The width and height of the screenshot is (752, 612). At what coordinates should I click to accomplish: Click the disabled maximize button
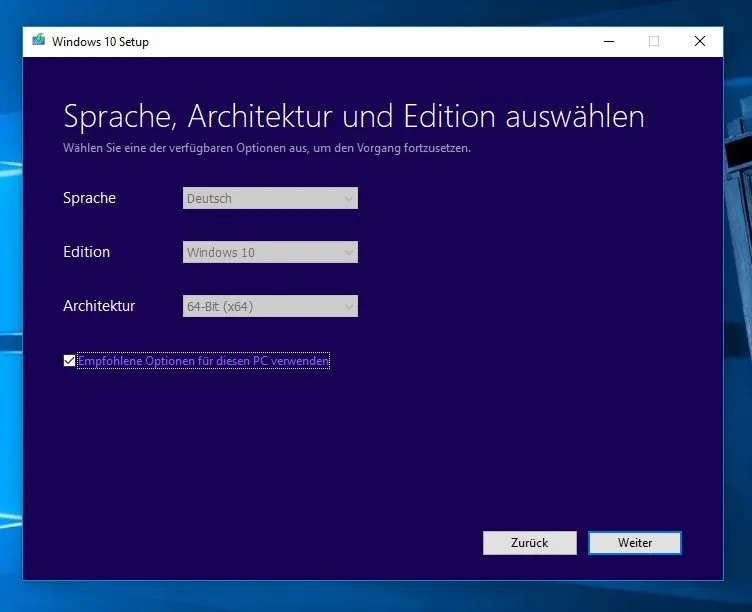654,41
